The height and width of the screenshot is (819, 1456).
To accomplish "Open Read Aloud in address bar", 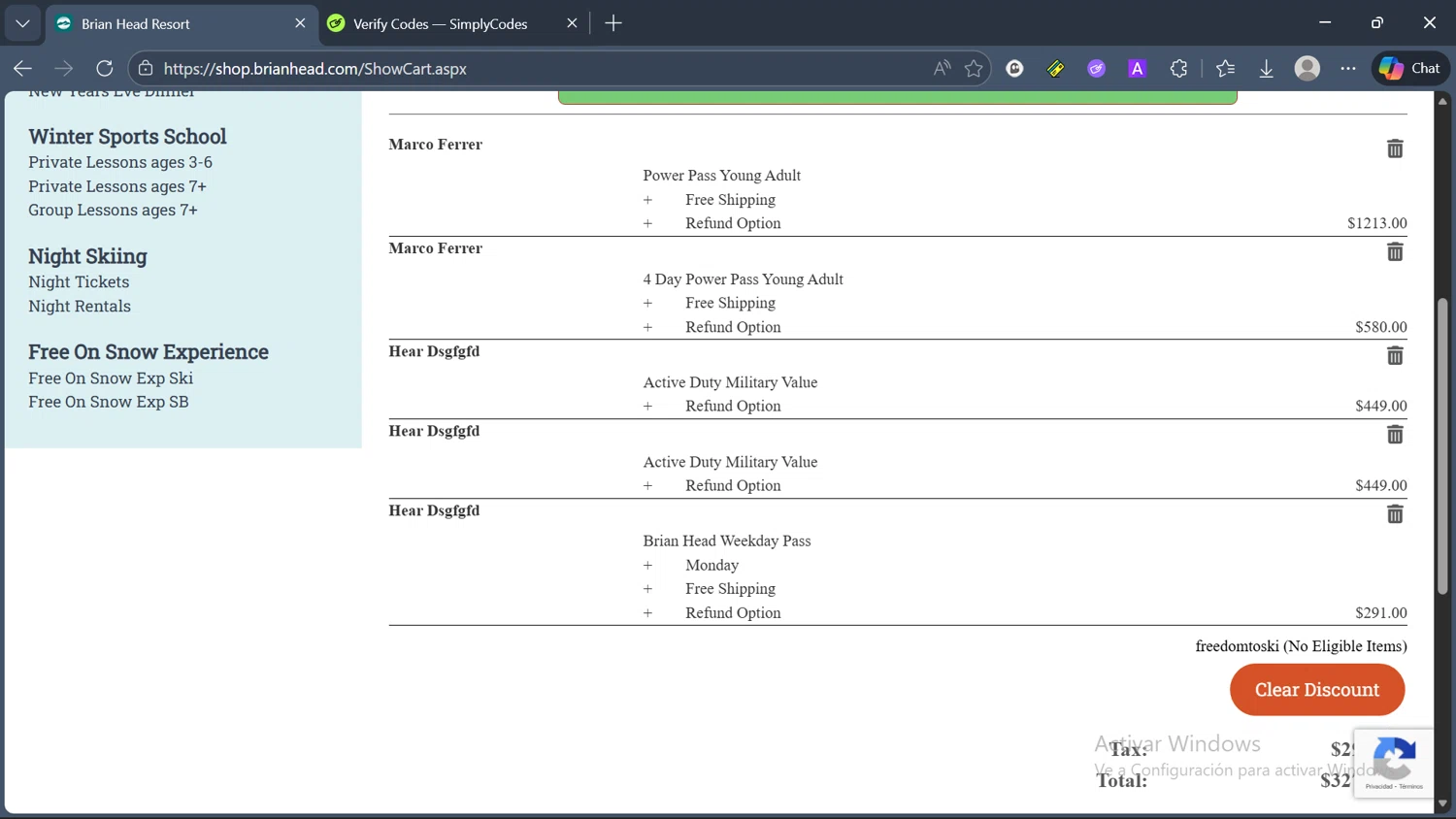I will coord(942,69).
